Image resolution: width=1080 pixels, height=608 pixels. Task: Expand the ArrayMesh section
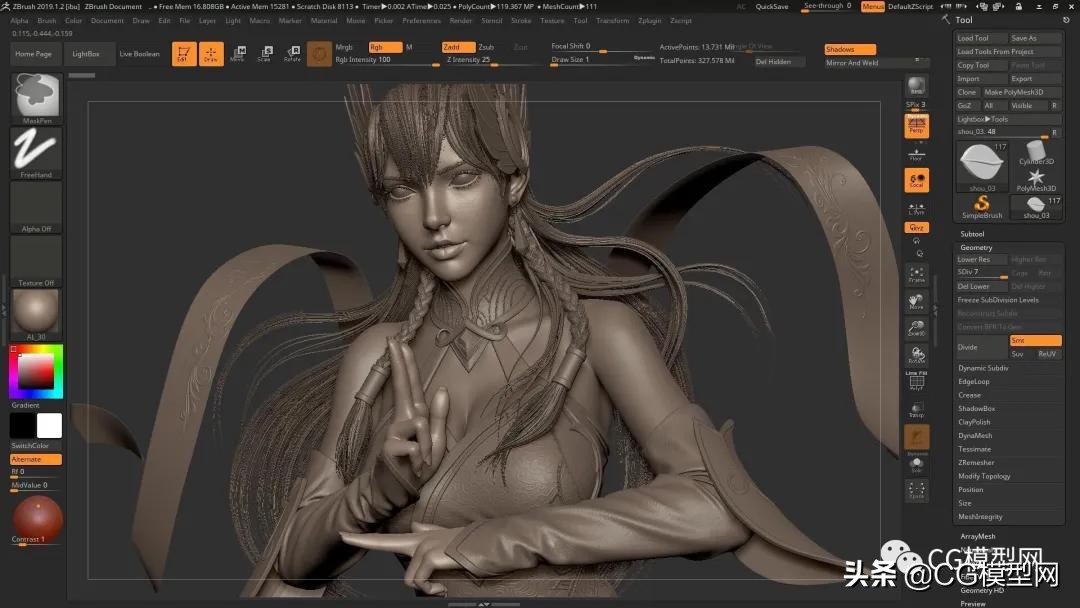[x=978, y=536]
